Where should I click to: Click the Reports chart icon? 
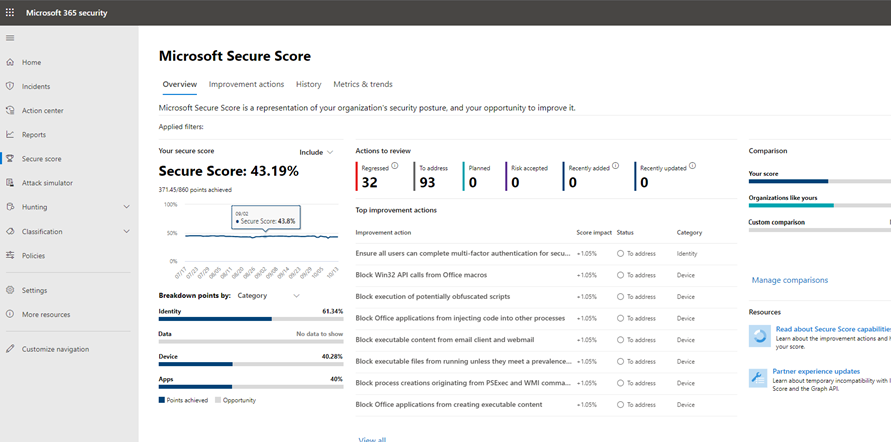pyautogui.click(x=10, y=135)
